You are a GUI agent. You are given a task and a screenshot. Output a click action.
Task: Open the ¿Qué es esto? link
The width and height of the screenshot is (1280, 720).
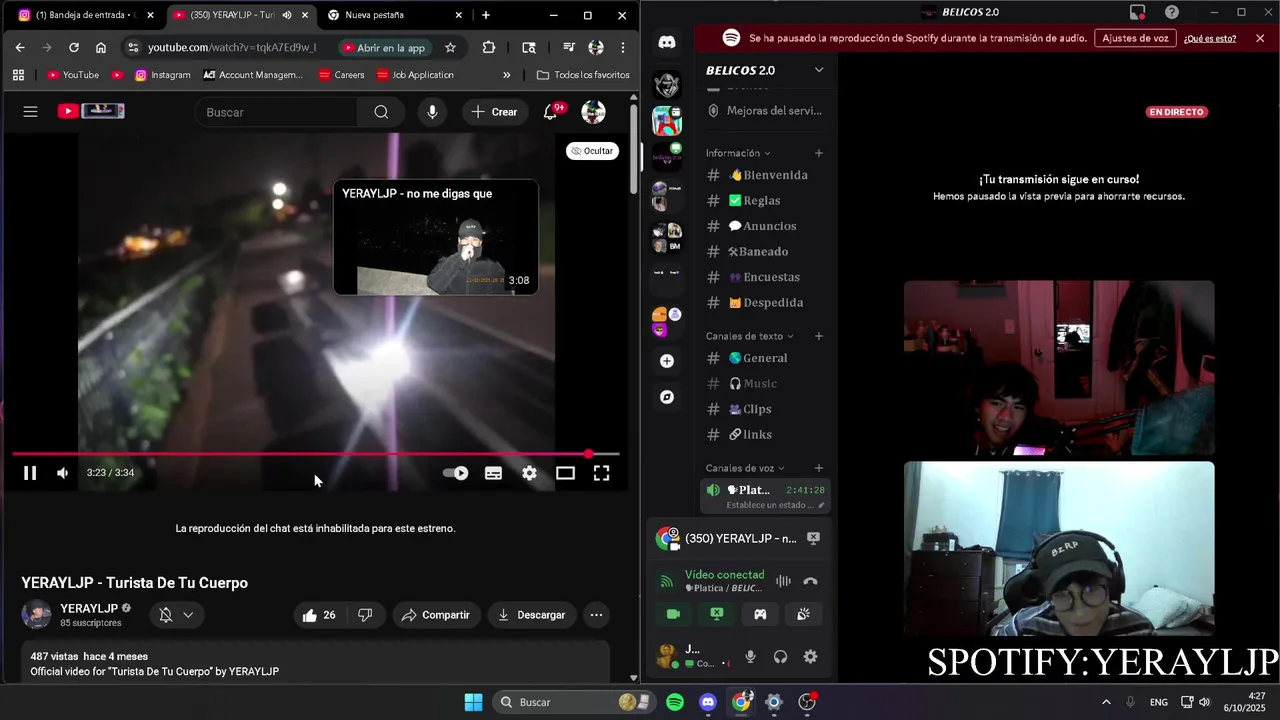pyautogui.click(x=1210, y=38)
